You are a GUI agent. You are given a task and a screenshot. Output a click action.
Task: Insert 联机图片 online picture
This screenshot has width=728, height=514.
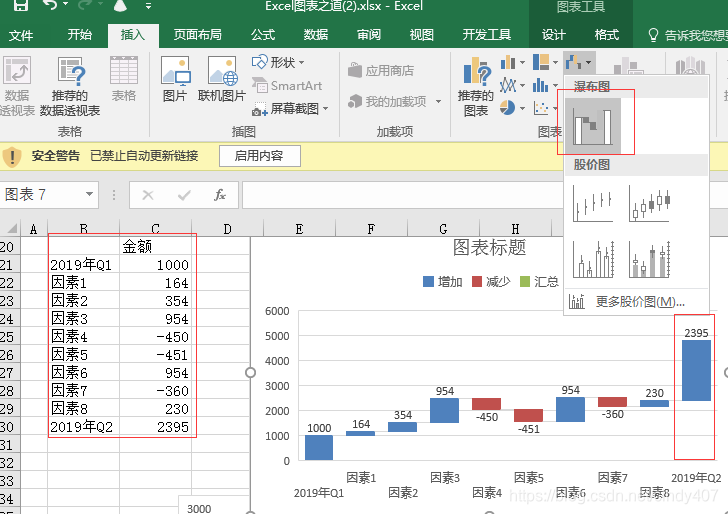point(222,79)
